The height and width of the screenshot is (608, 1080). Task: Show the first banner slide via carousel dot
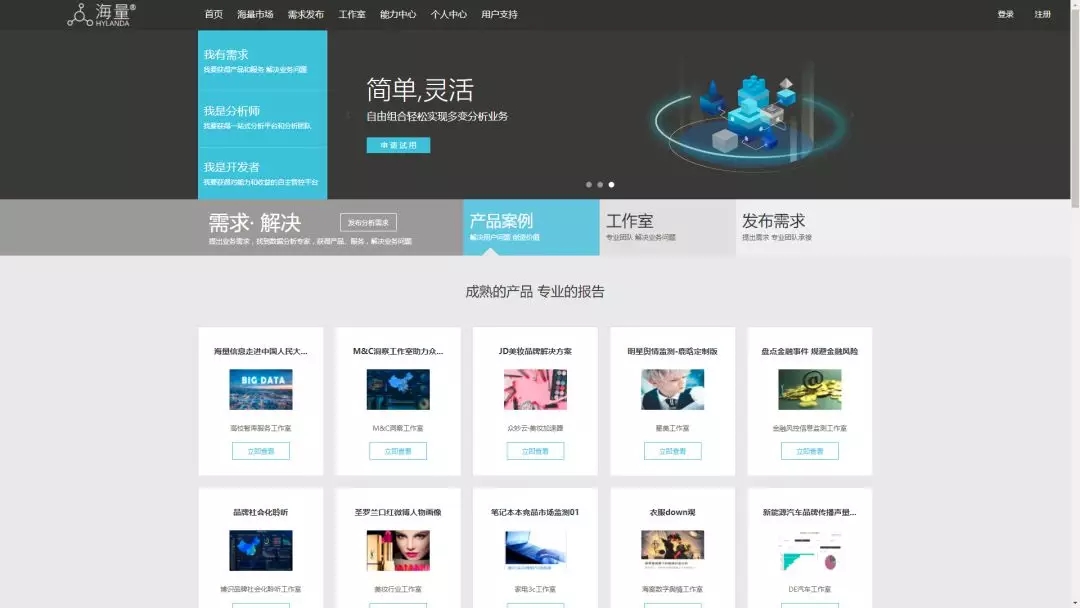point(589,185)
